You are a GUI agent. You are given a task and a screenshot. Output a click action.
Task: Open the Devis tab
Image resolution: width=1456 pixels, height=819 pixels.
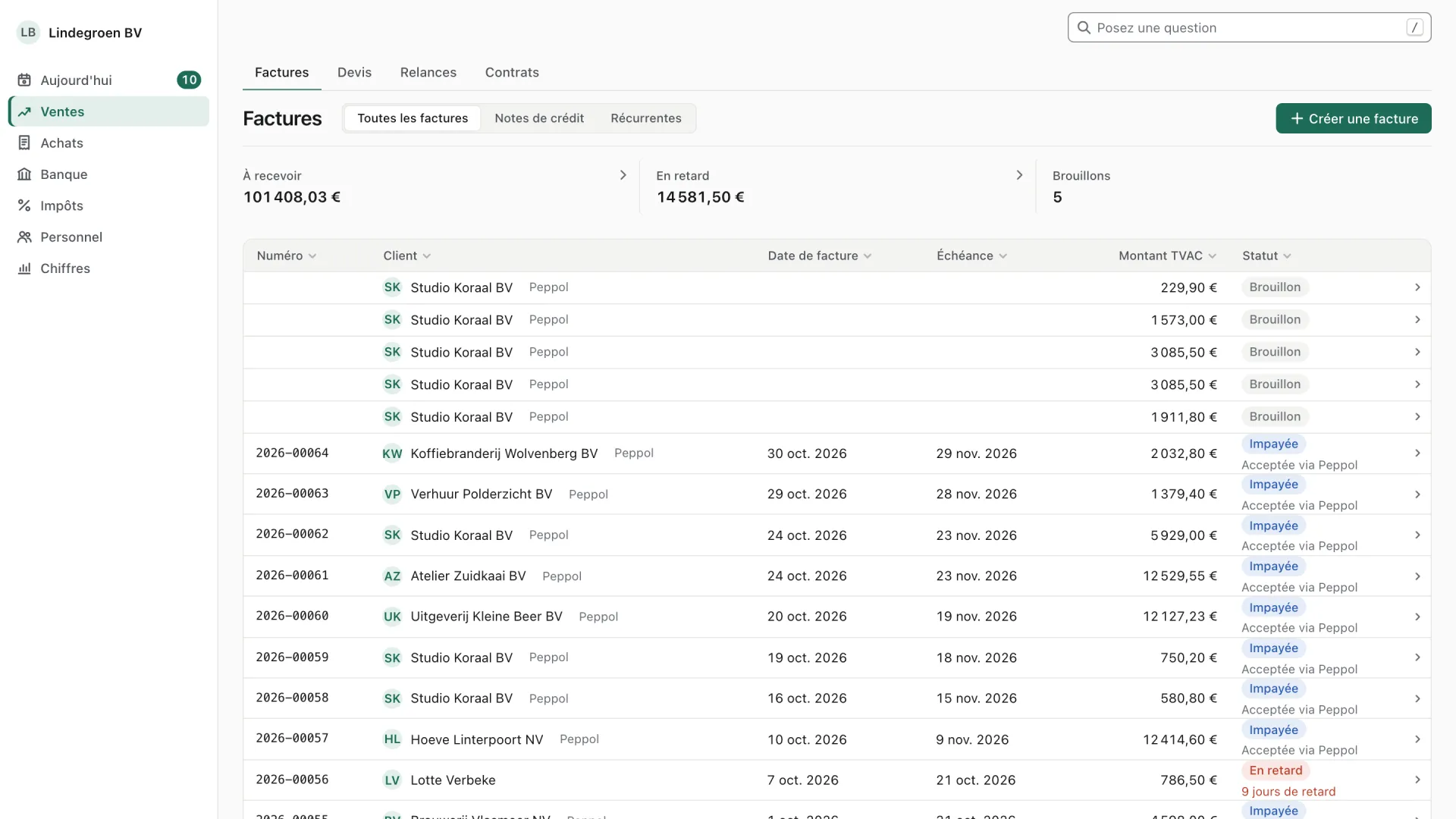pyautogui.click(x=354, y=72)
